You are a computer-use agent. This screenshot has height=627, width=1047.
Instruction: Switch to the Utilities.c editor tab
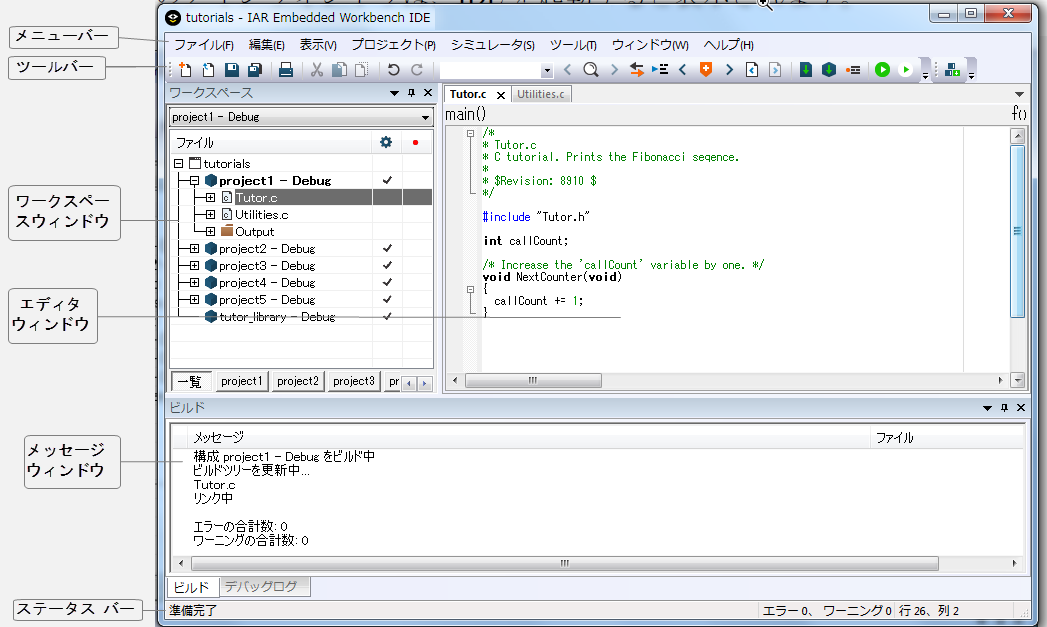click(540, 94)
